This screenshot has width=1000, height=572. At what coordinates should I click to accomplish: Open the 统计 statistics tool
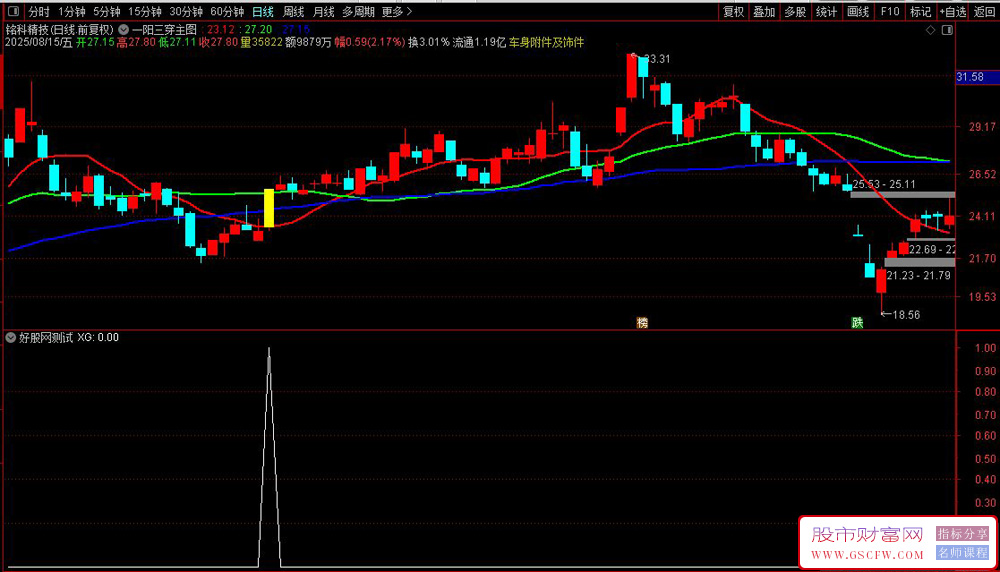click(827, 11)
